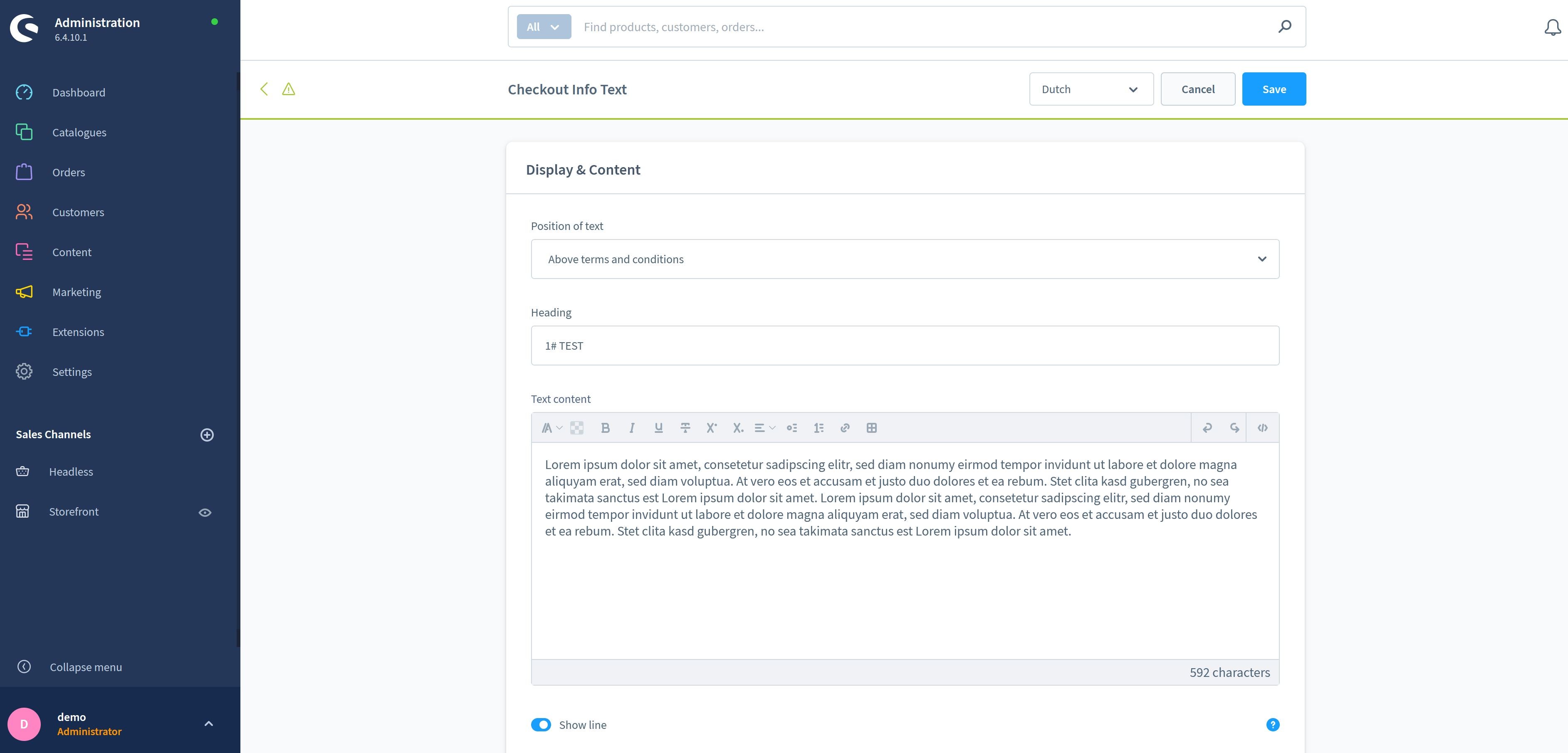Open the text color picker swatch

click(x=576, y=428)
